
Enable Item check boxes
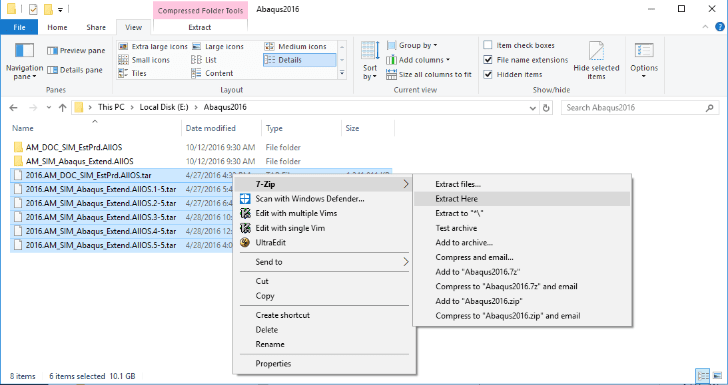click(x=488, y=45)
